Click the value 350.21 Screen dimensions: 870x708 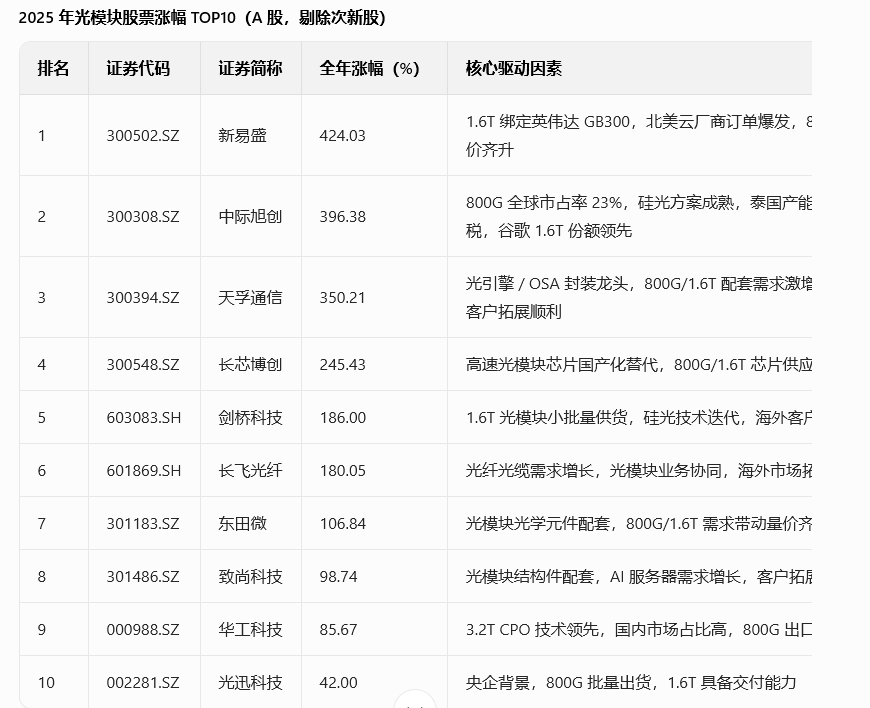click(x=342, y=297)
